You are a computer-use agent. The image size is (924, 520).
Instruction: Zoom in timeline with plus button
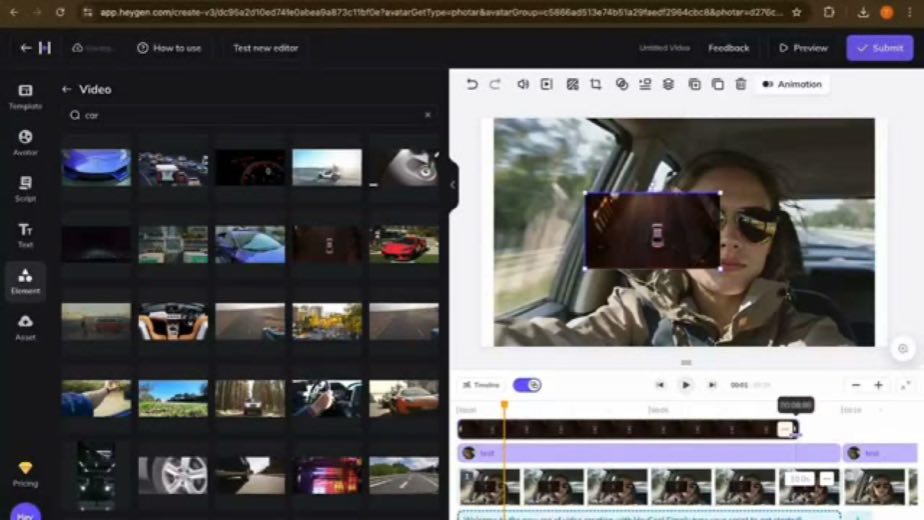(878, 385)
